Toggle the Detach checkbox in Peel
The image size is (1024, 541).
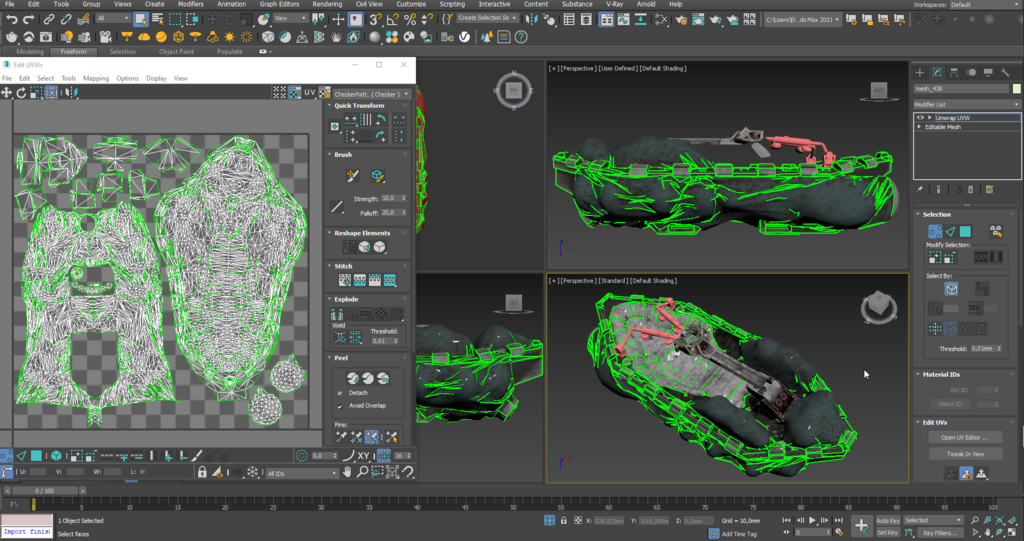coord(340,393)
